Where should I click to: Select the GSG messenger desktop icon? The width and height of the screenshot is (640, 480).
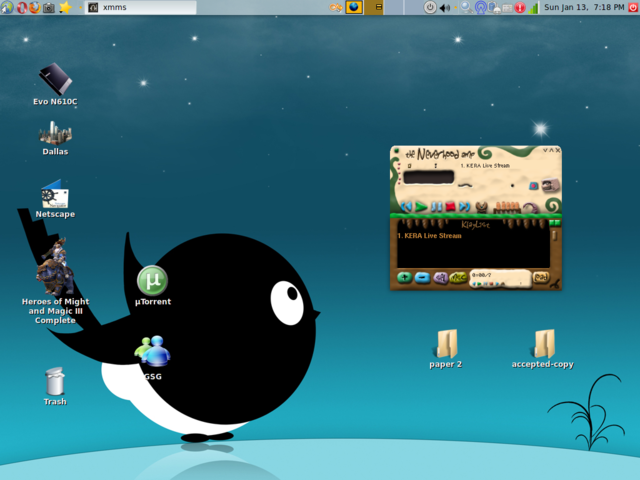(x=153, y=358)
